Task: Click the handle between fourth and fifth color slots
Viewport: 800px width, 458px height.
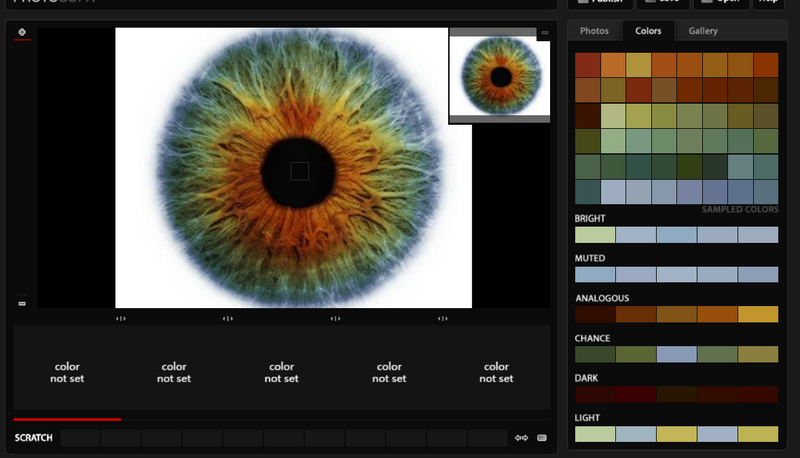Action: 442,318
